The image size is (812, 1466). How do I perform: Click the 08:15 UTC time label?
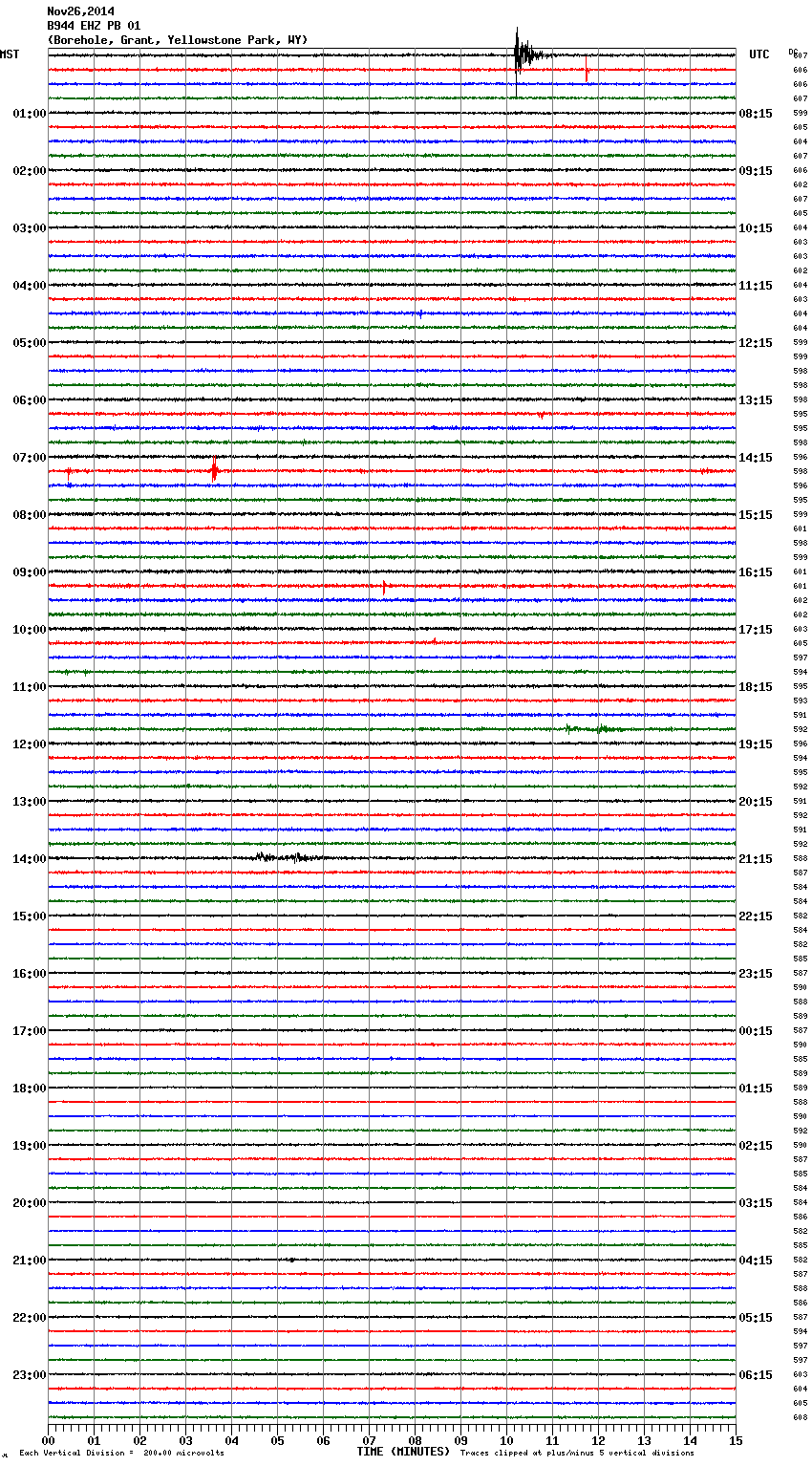coord(756,114)
